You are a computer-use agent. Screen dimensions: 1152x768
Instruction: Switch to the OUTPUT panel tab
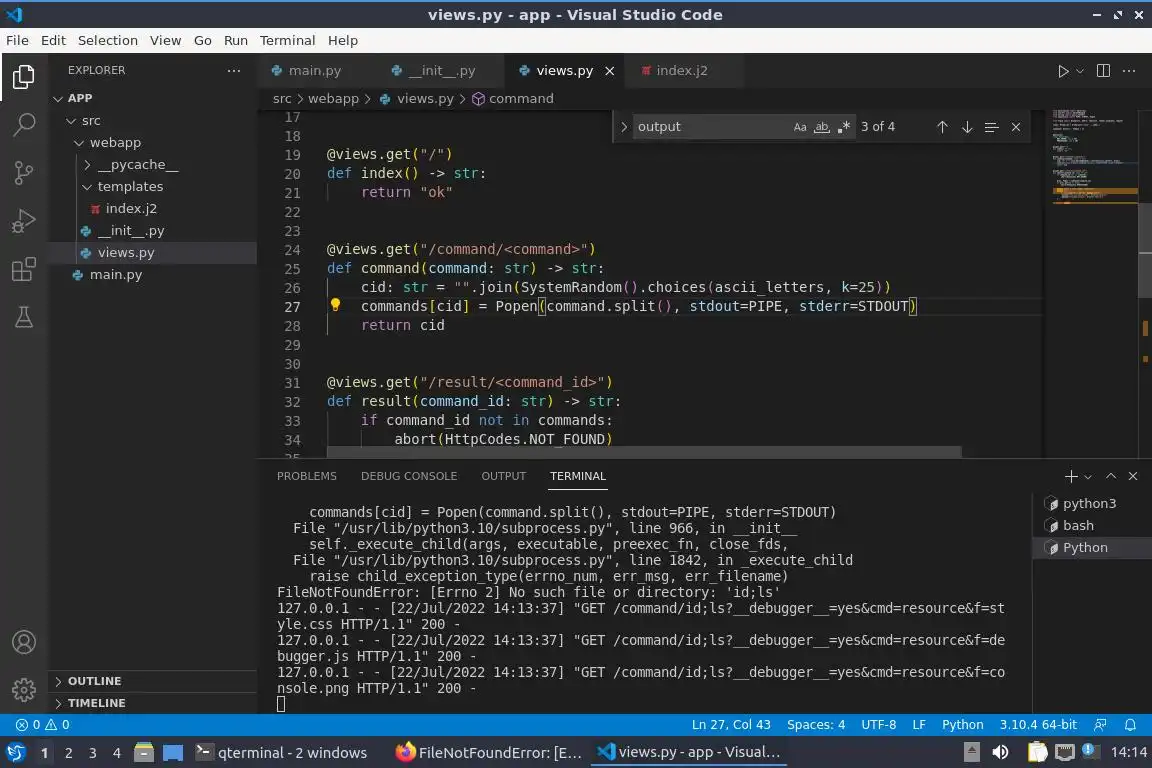(x=503, y=476)
